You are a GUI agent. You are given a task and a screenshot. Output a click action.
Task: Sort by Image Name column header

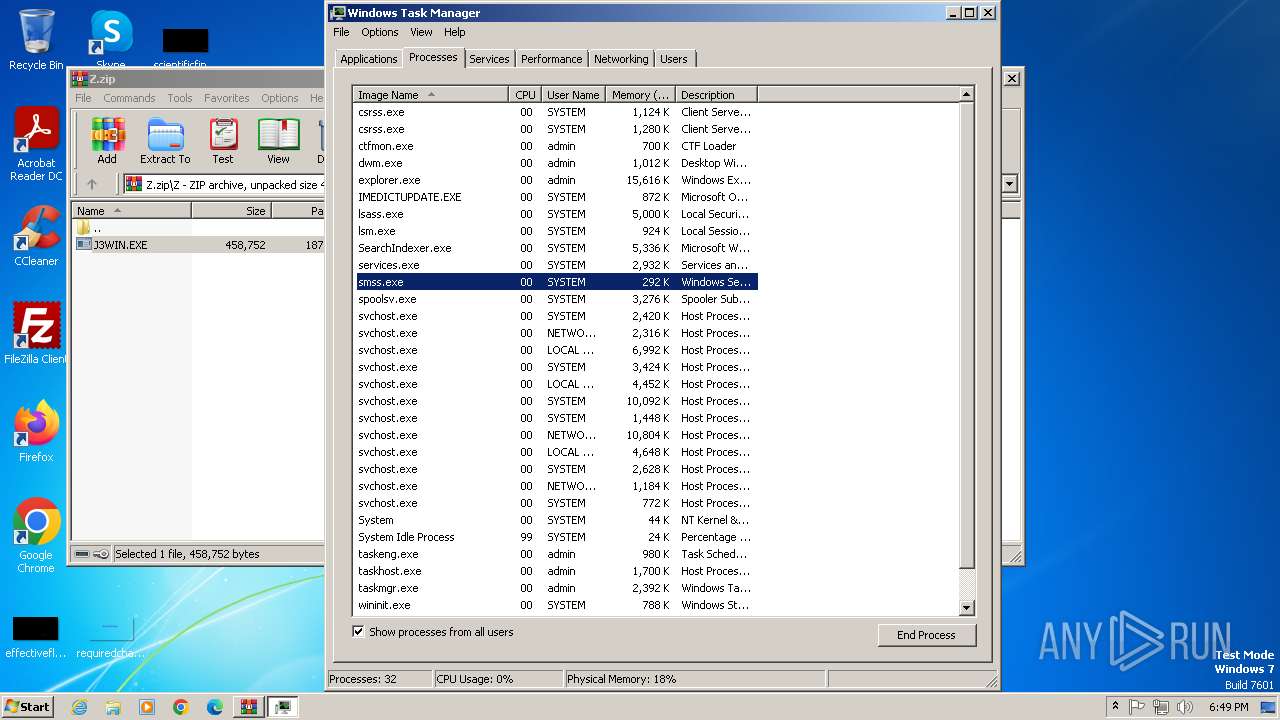click(x=431, y=95)
